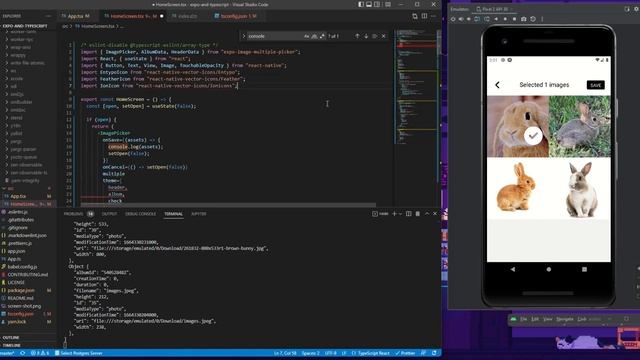The width and height of the screenshot is (640, 360).
Task: Toggle Match Whole Word in find widget
Action: (x=314, y=36)
